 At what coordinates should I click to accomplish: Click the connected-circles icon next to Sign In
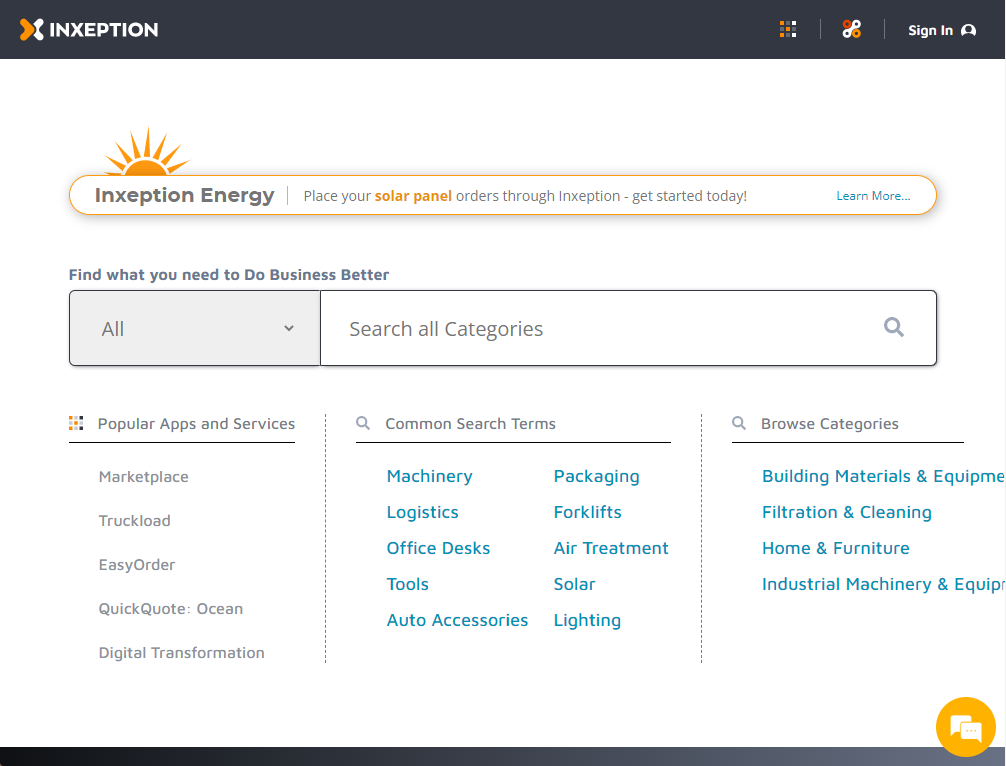[851, 29]
